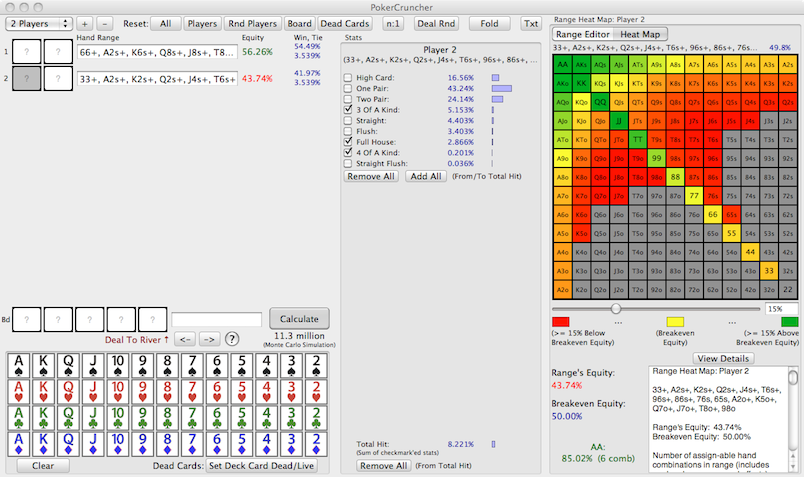
Task: Click Add All stats button
Action: click(x=426, y=176)
